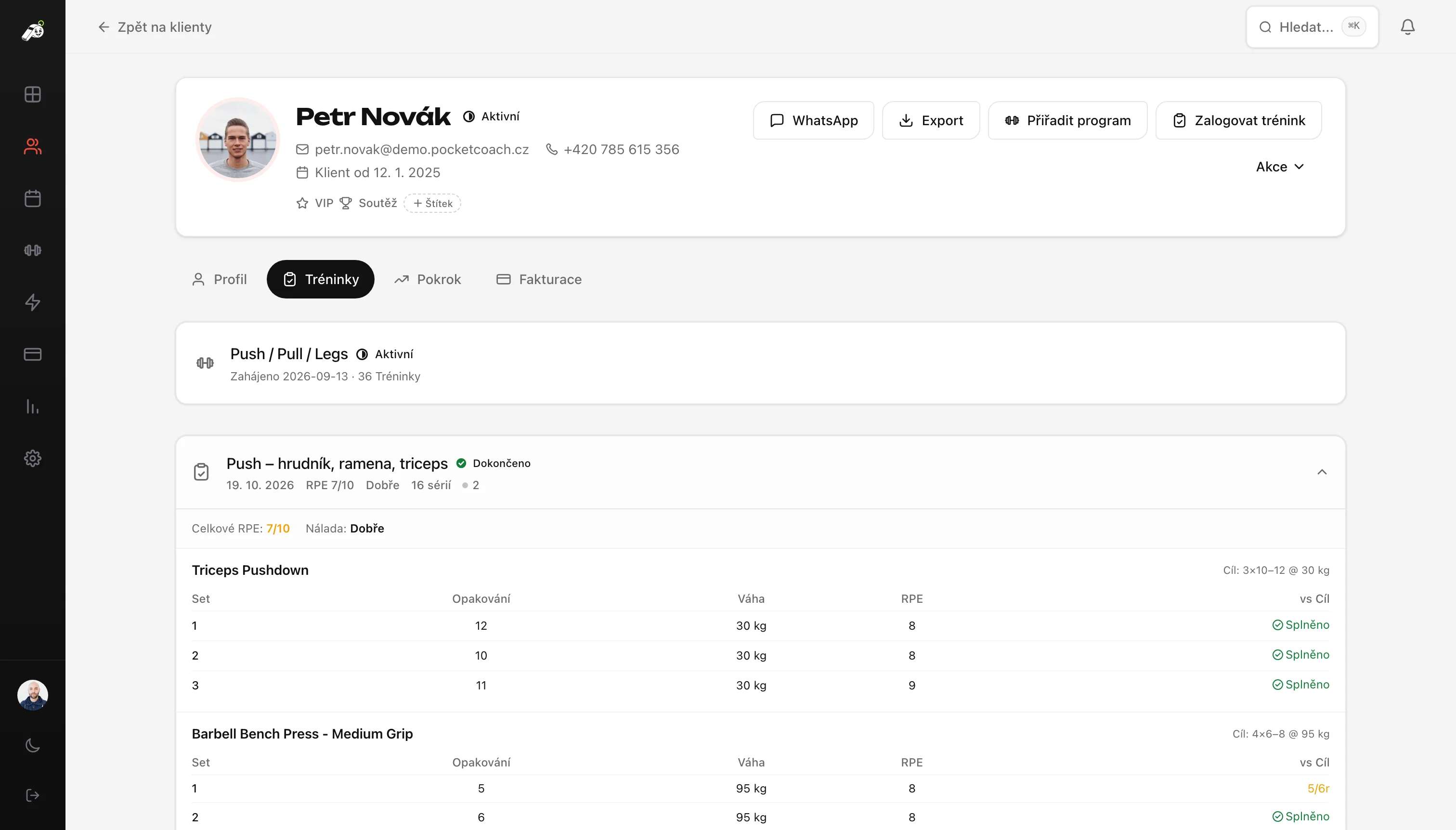Open the Akce dropdown menu
The width and height of the screenshot is (1456, 830).
pyautogui.click(x=1280, y=167)
